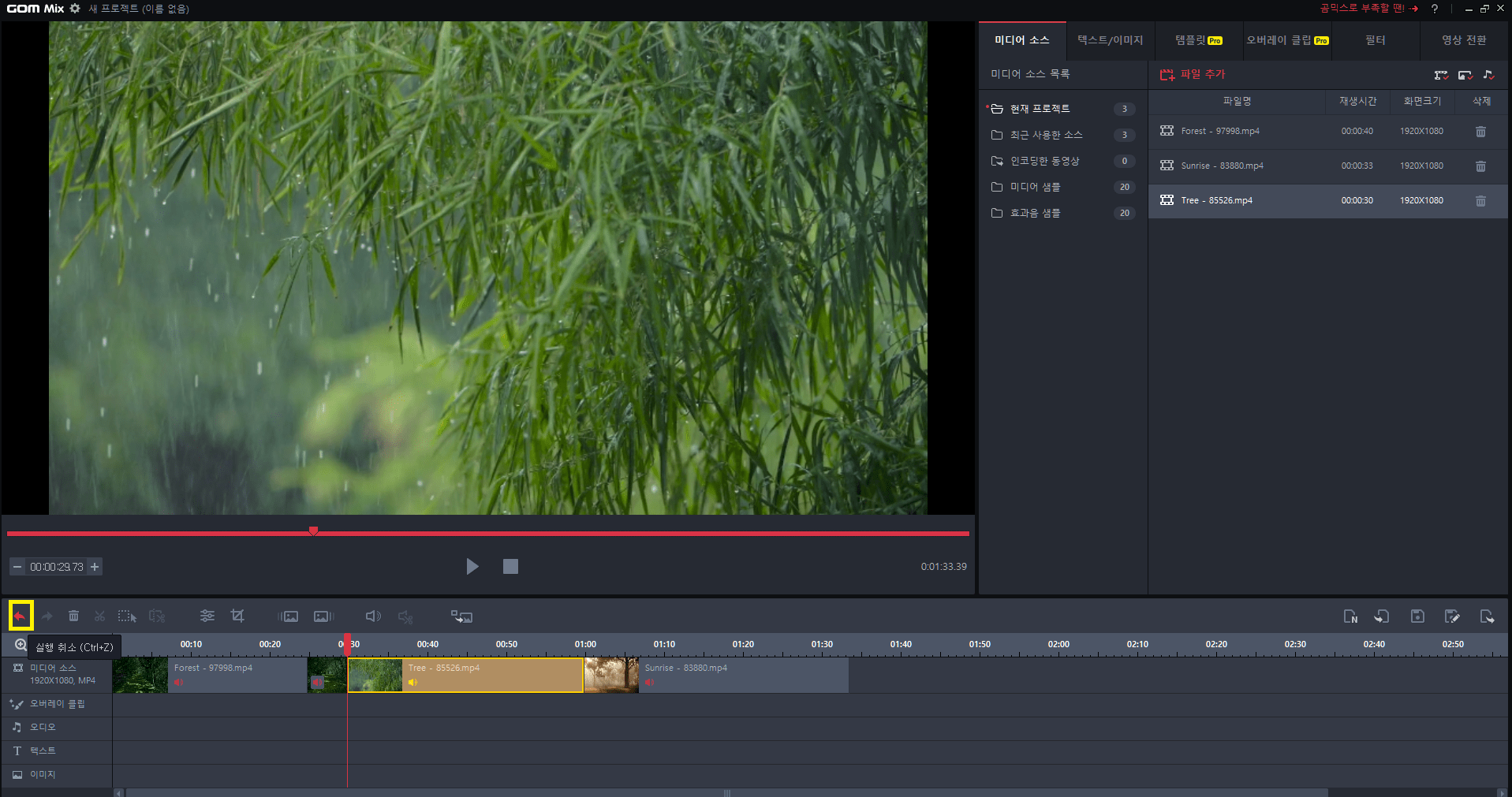1512x797 pixels.
Task: Open the 효과음 샘플 folder
Action: coord(1062,213)
